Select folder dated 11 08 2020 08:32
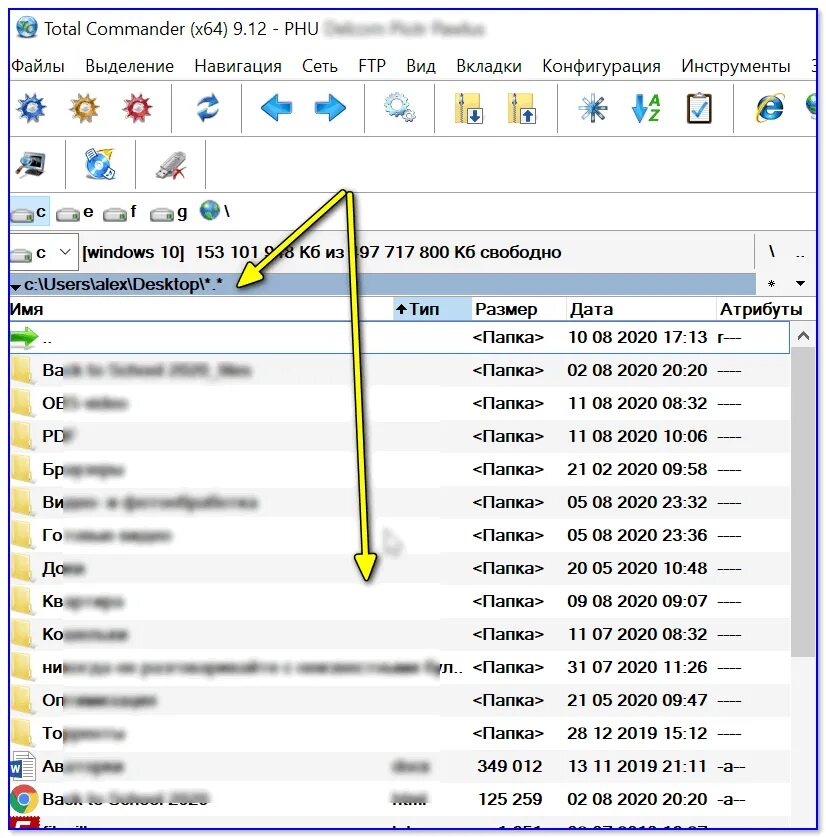 (399, 403)
